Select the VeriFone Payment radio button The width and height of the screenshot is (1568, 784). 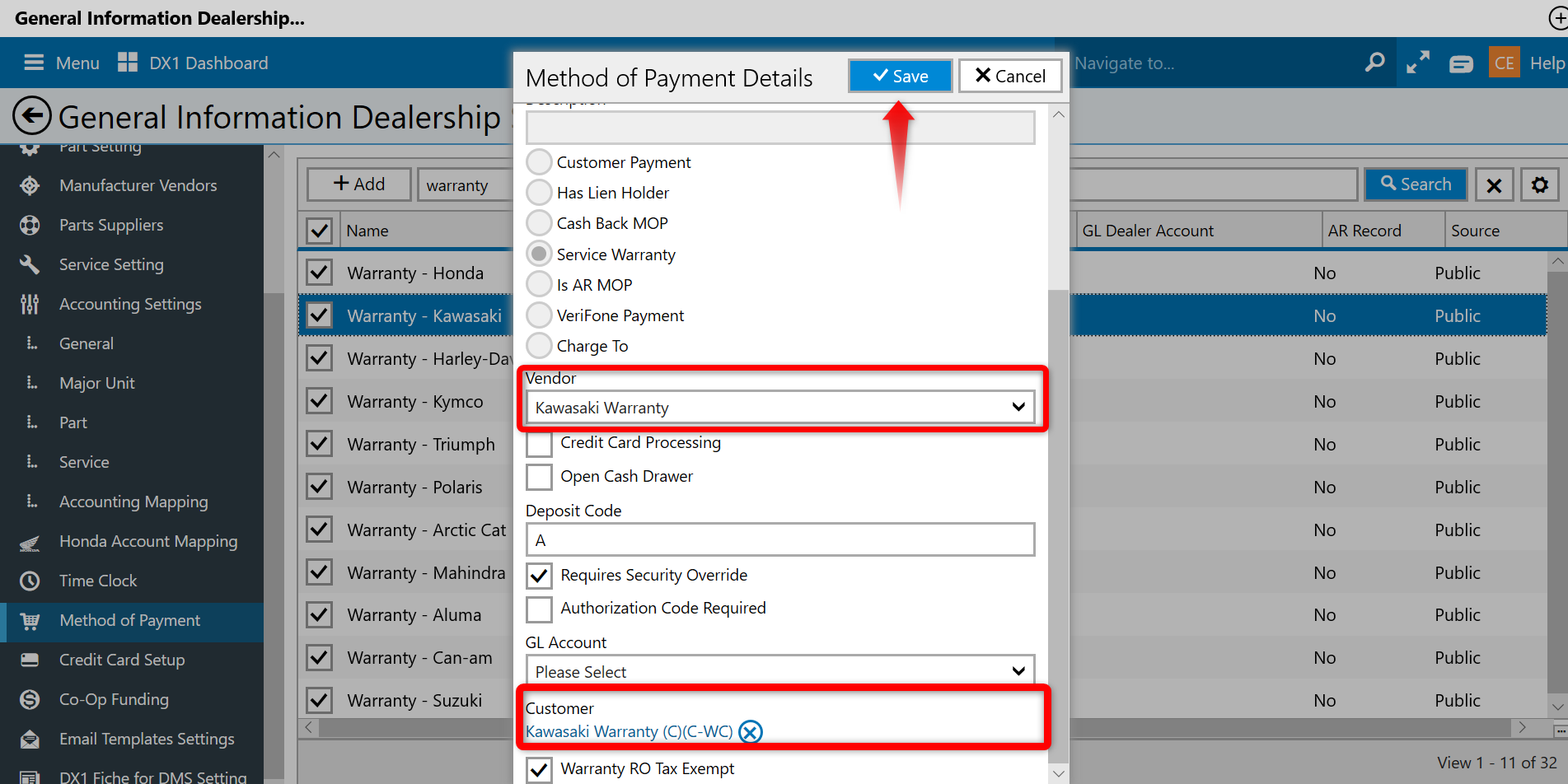(539, 315)
